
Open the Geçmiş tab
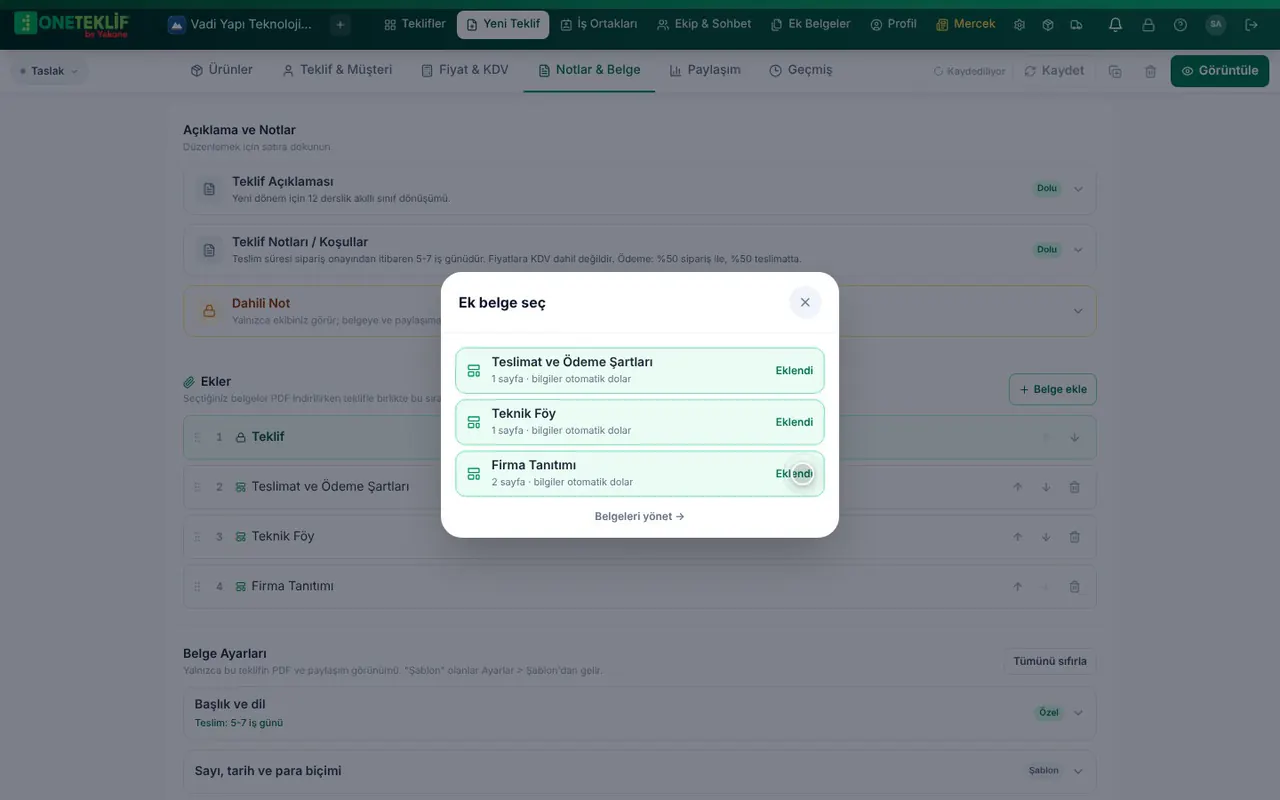(x=800, y=70)
